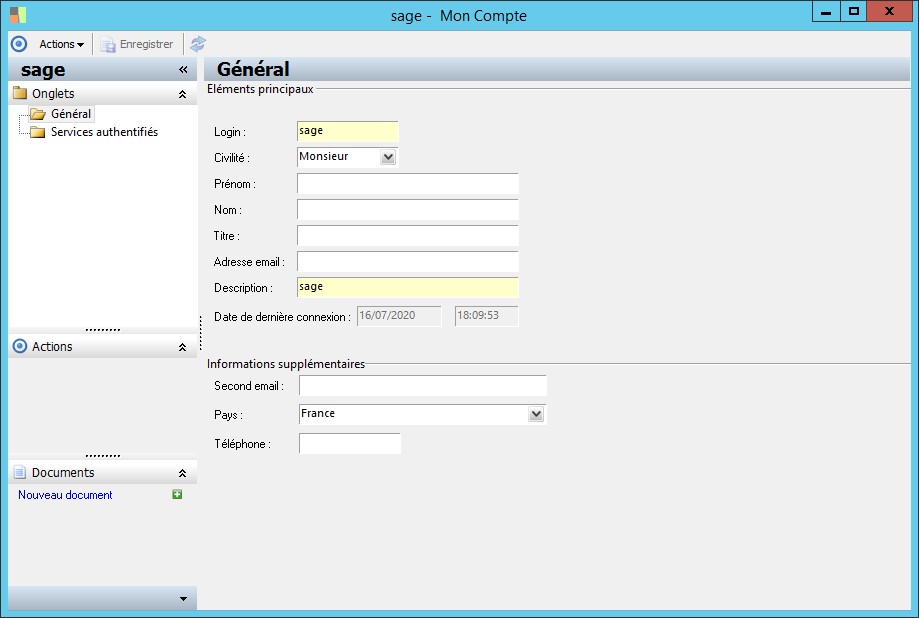Screen dimensions: 919x618
Task: Collapse the Actions panel section
Action: (182, 347)
